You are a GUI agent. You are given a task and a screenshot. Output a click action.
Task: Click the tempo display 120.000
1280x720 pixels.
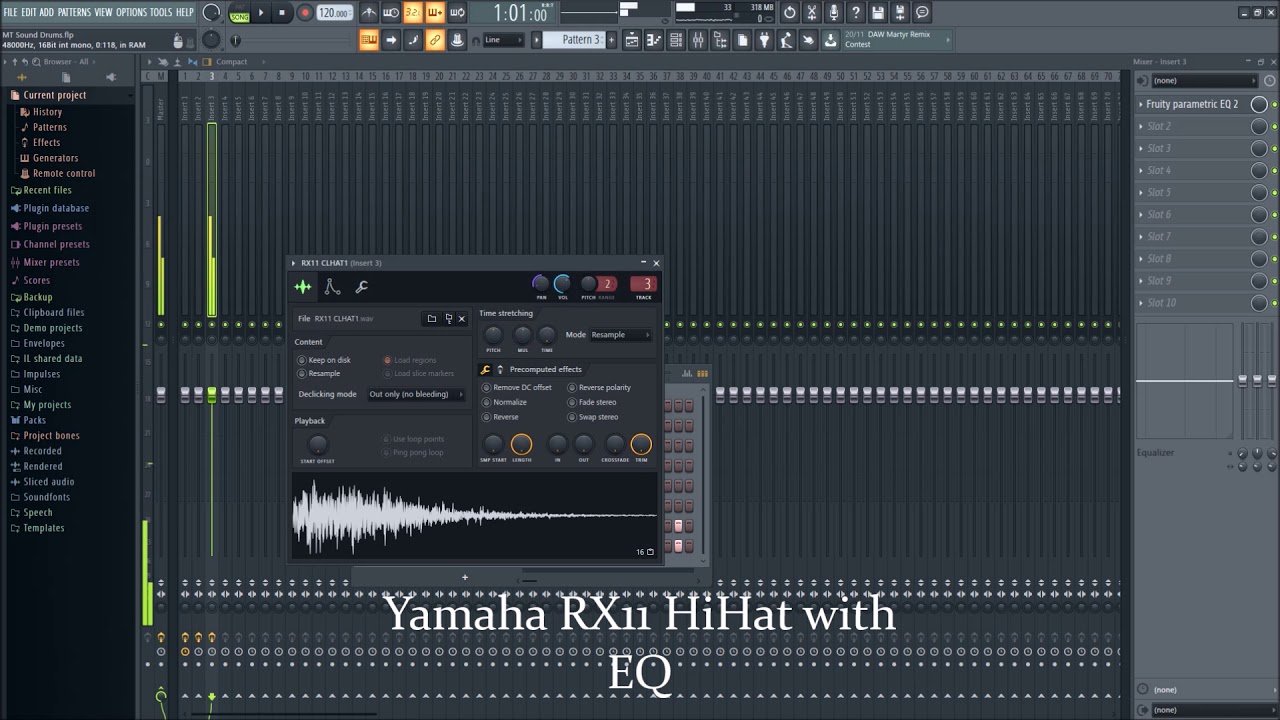coord(333,13)
